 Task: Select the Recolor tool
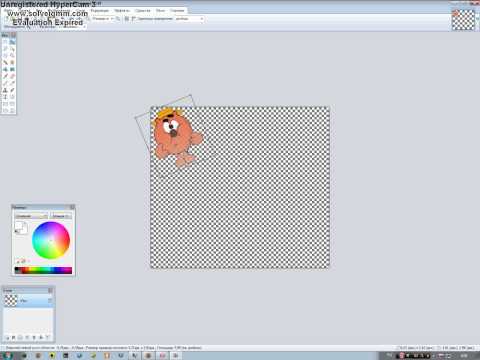pos(12,90)
